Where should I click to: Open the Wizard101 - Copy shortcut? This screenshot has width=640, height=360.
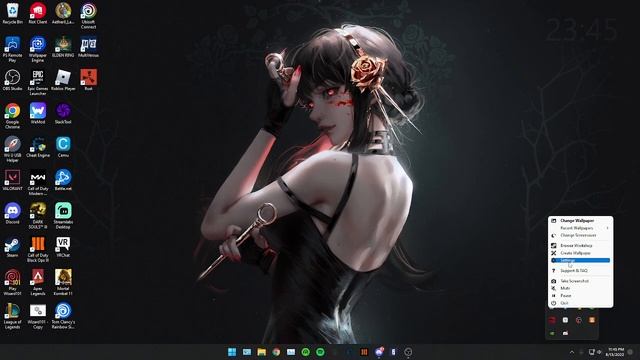[38, 316]
